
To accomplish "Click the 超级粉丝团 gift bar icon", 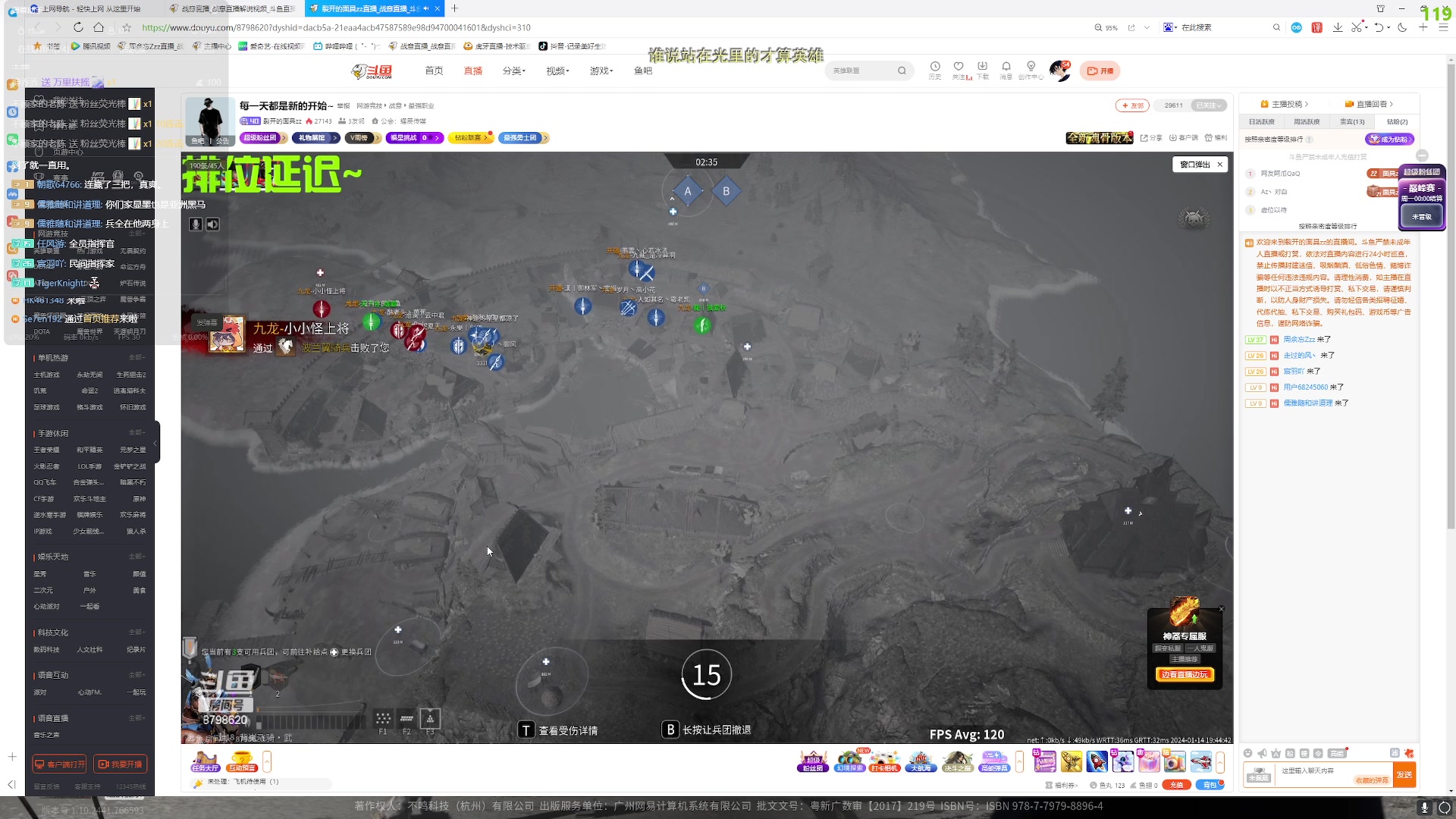I will tap(812, 761).
